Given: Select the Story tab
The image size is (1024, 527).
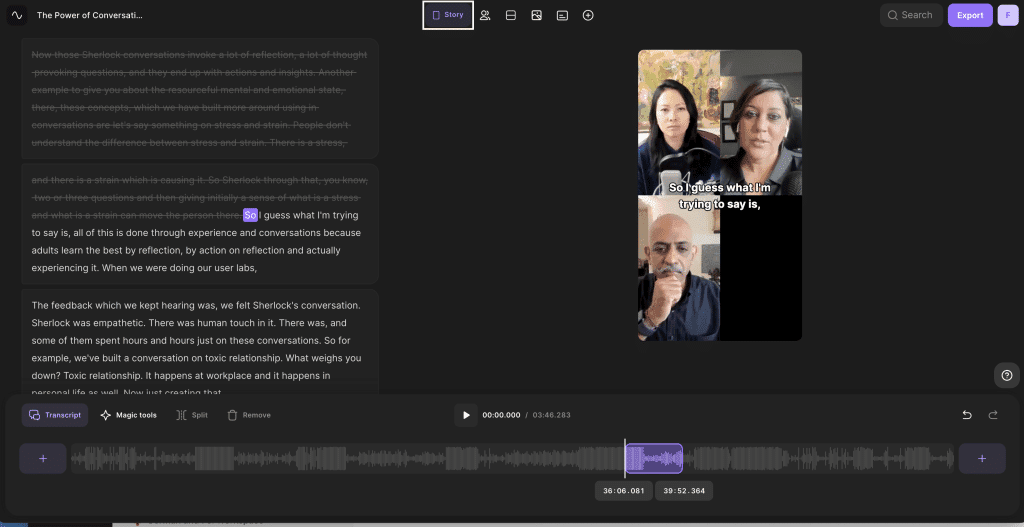Looking at the screenshot, I should [448, 15].
